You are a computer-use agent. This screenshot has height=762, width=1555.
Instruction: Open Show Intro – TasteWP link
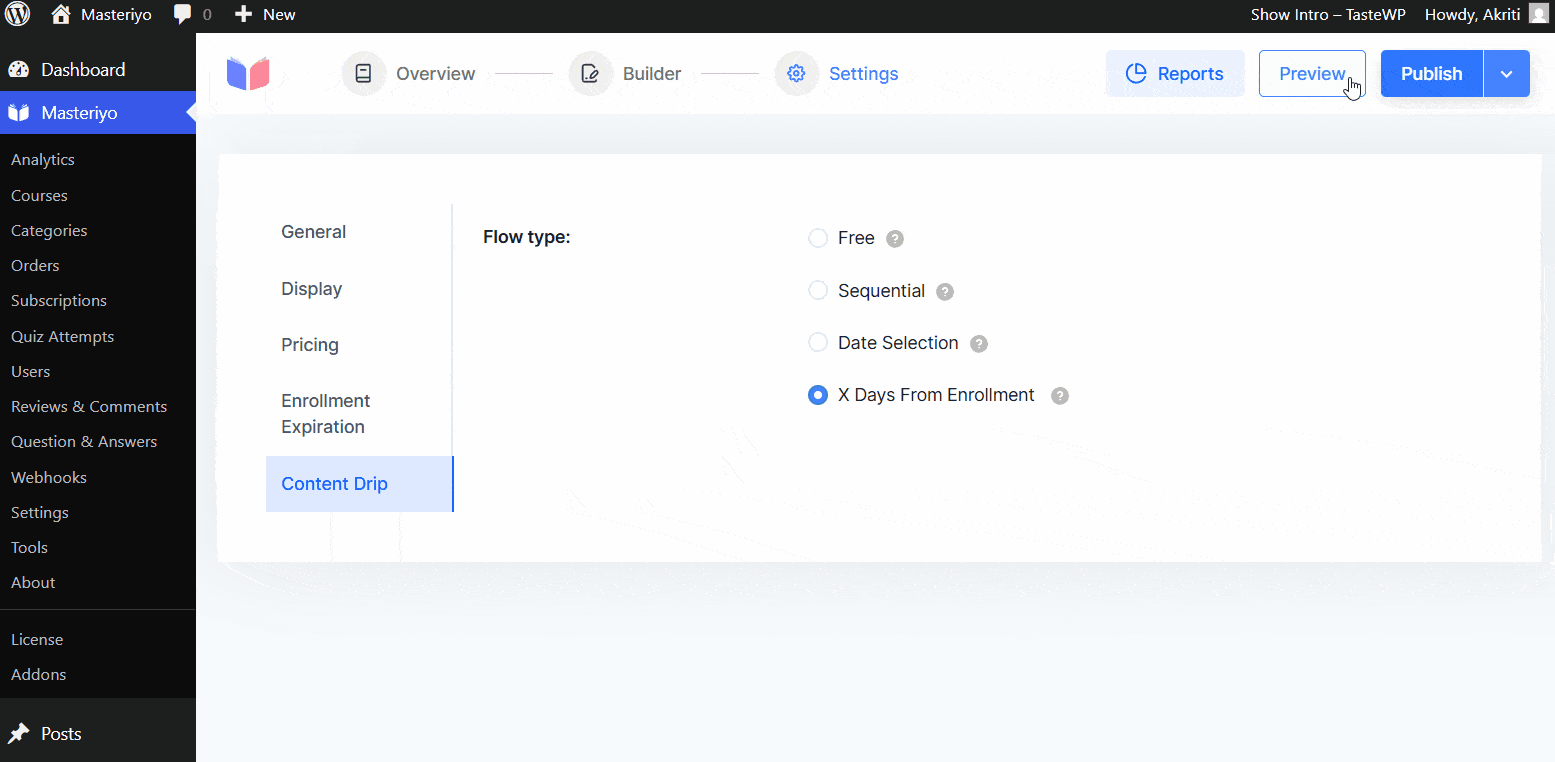[x=1328, y=15]
